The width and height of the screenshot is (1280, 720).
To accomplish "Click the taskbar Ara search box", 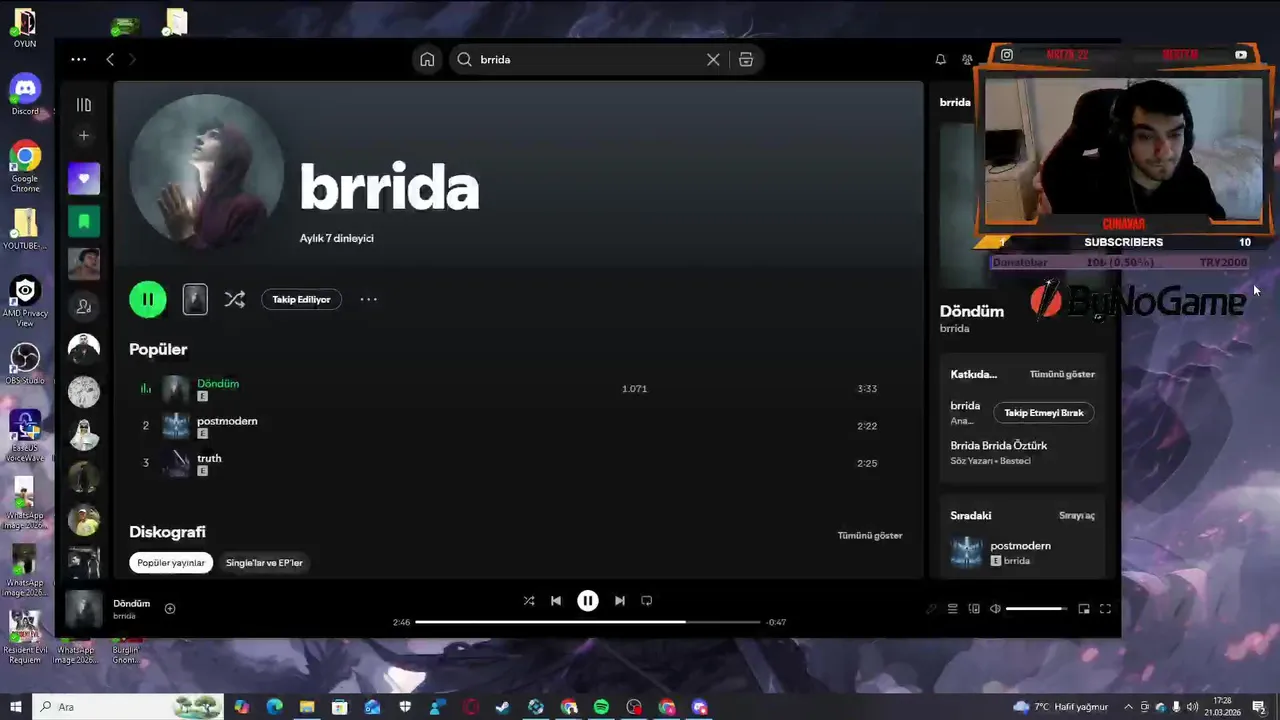I will [130, 707].
